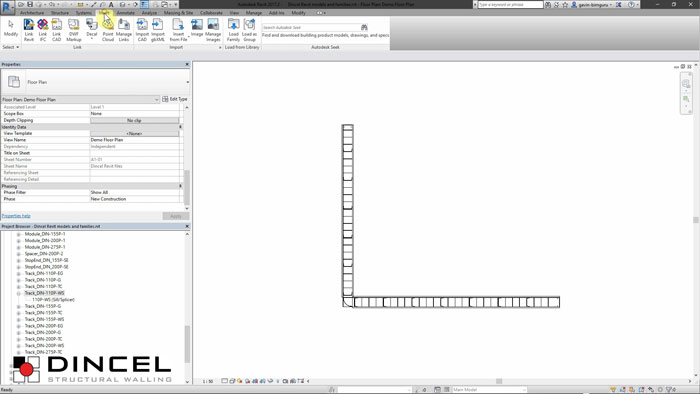Click the Properties panel vertical scrollbar
The height and width of the screenshot is (394, 700).
point(187,187)
